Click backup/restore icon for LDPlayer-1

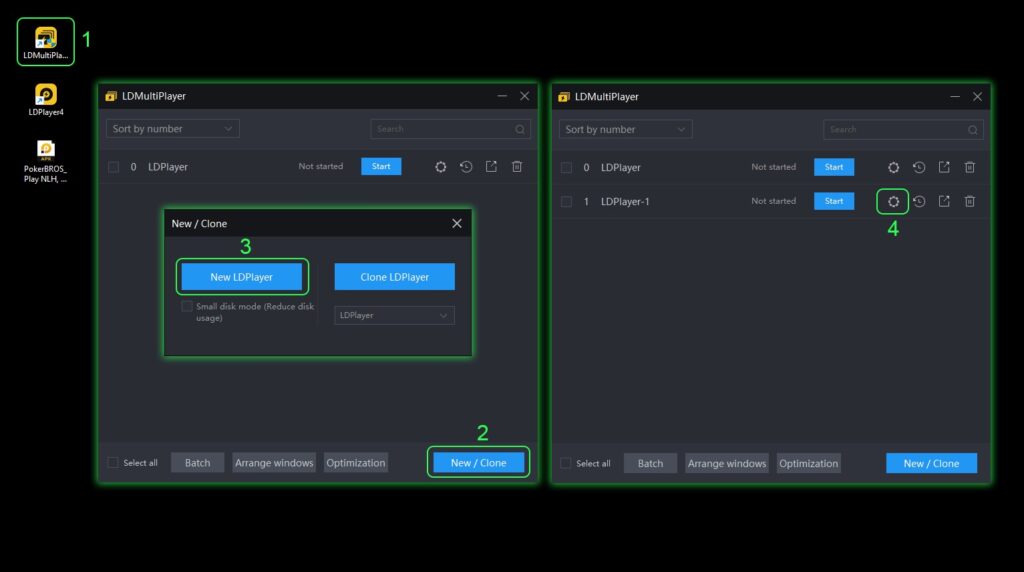click(919, 201)
